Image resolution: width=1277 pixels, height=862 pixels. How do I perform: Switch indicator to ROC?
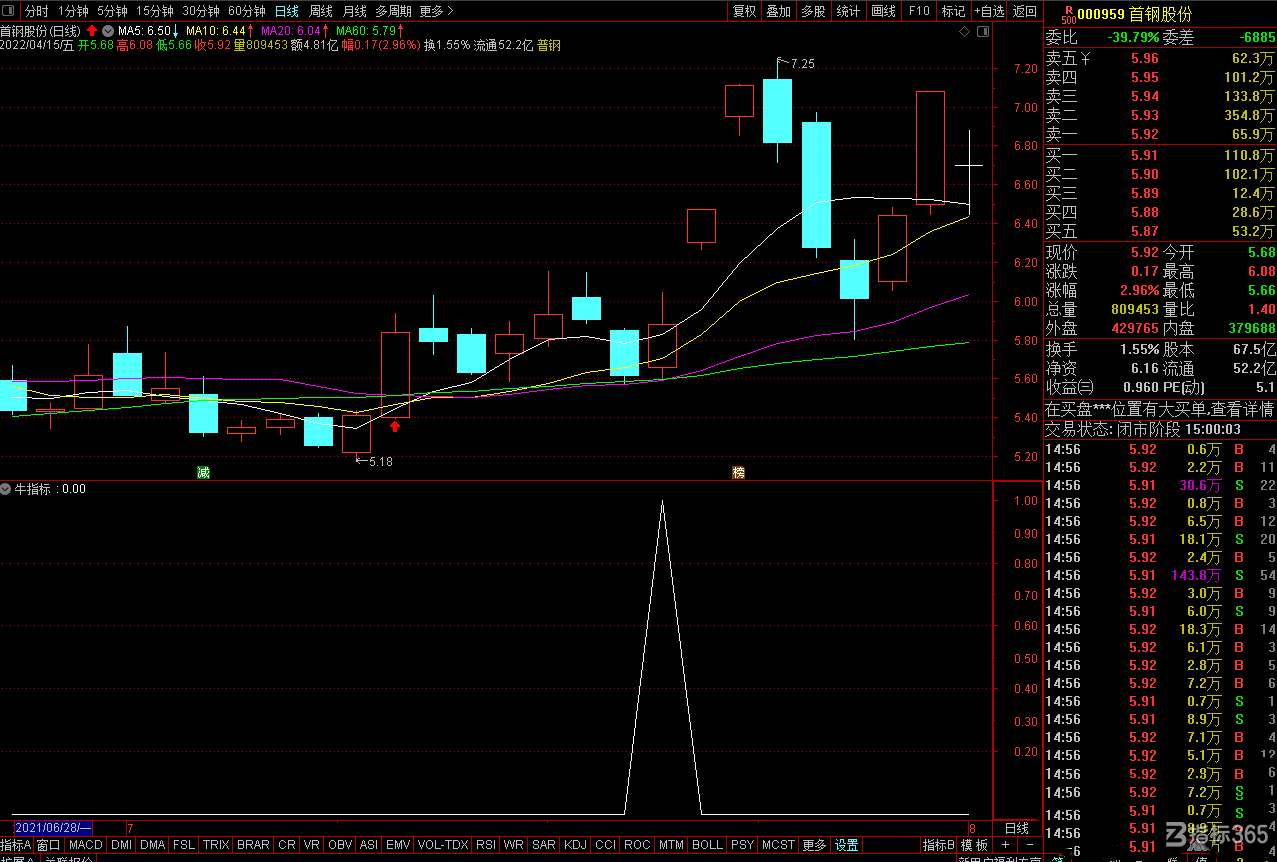pyautogui.click(x=637, y=845)
